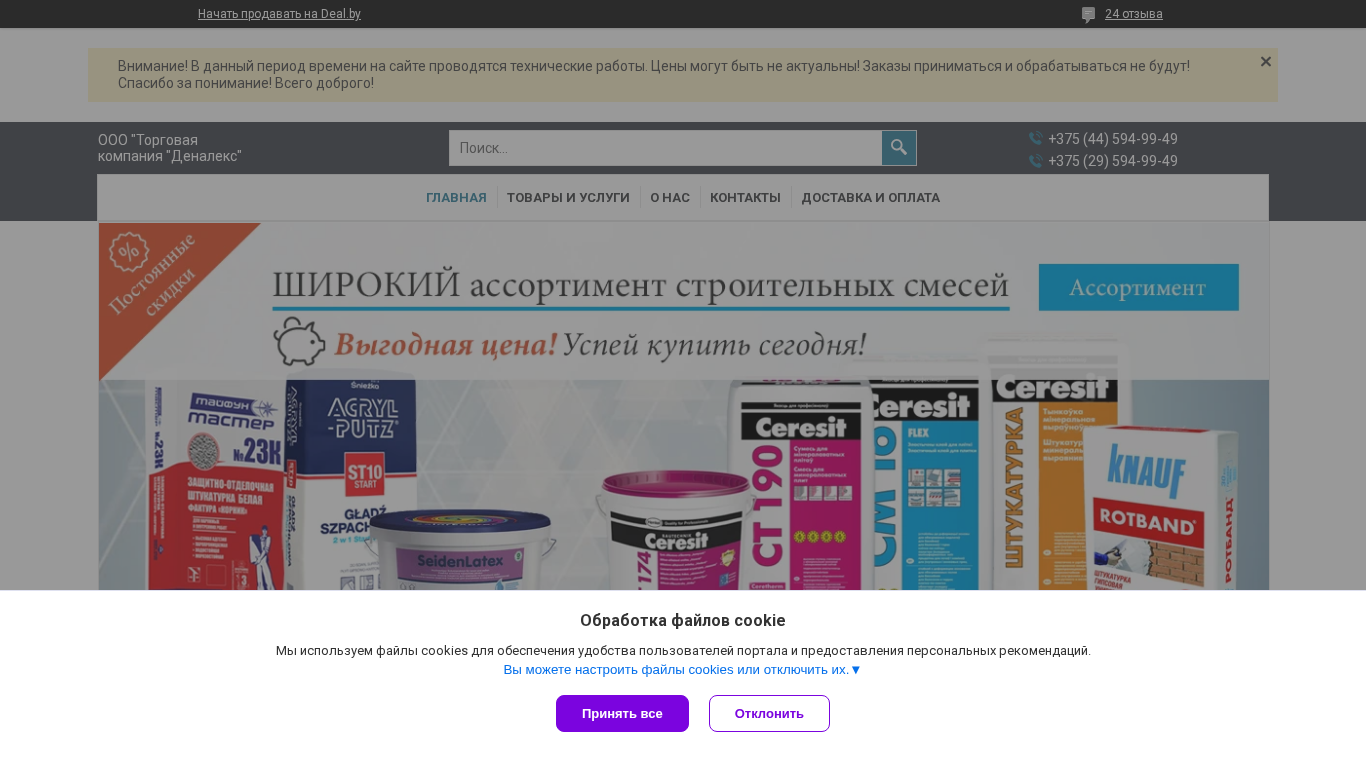Open the О нас menu item
Image resolution: width=1366 pixels, height=768 pixels.
(x=670, y=198)
